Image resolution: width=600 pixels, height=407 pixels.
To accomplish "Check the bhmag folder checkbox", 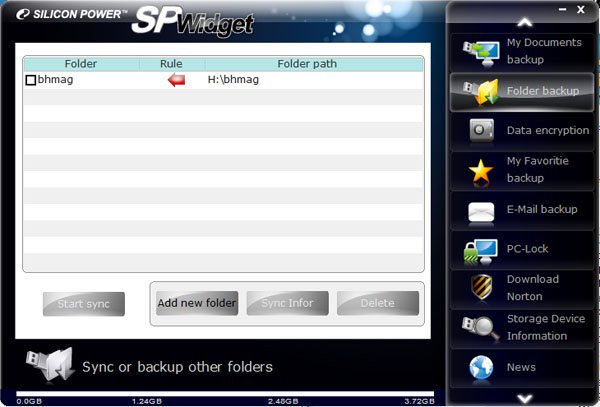I will tap(30, 80).
